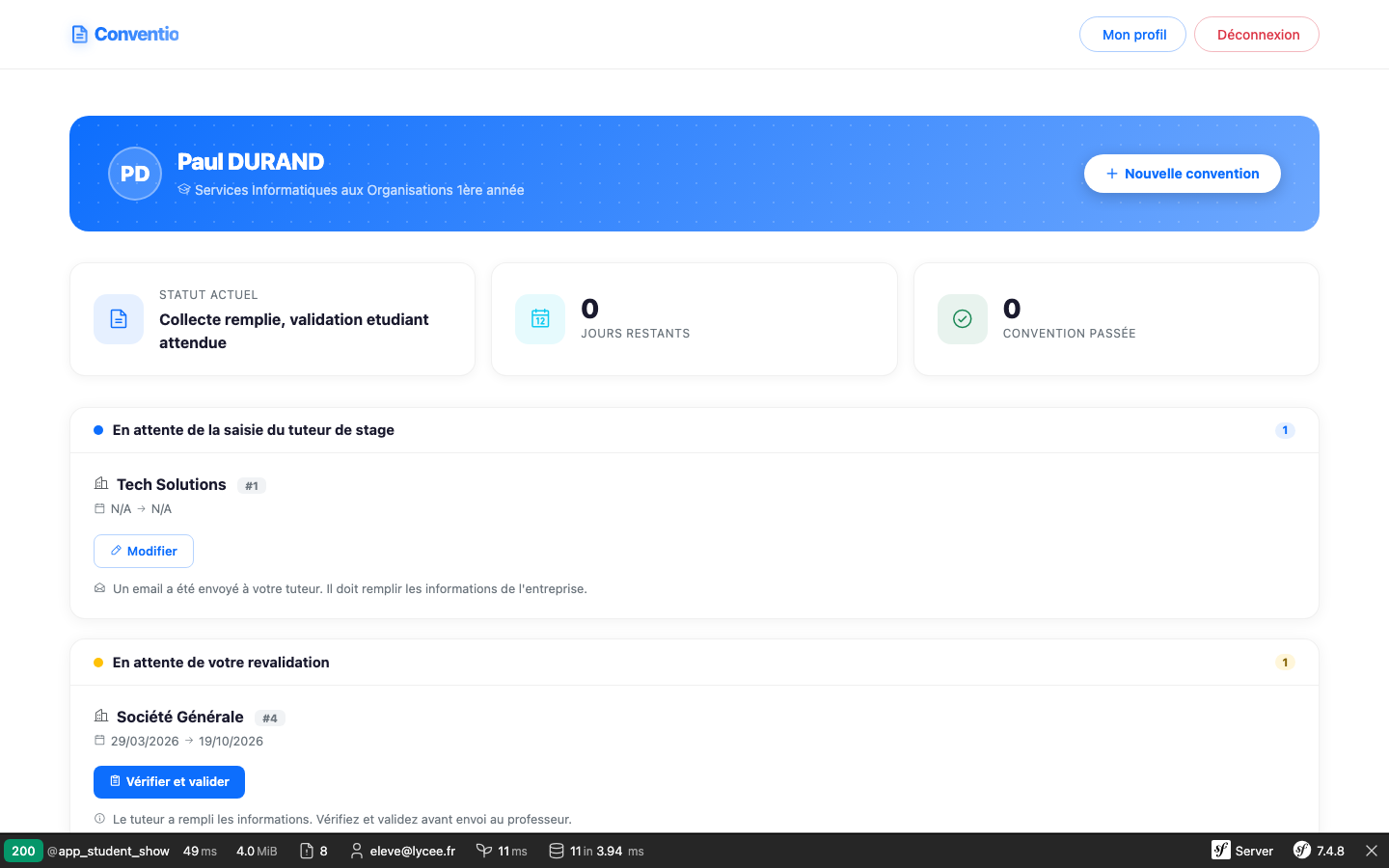Click the Collecte remplie status text
Image resolution: width=1389 pixels, height=868 pixels.
click(x=294, y=331)
